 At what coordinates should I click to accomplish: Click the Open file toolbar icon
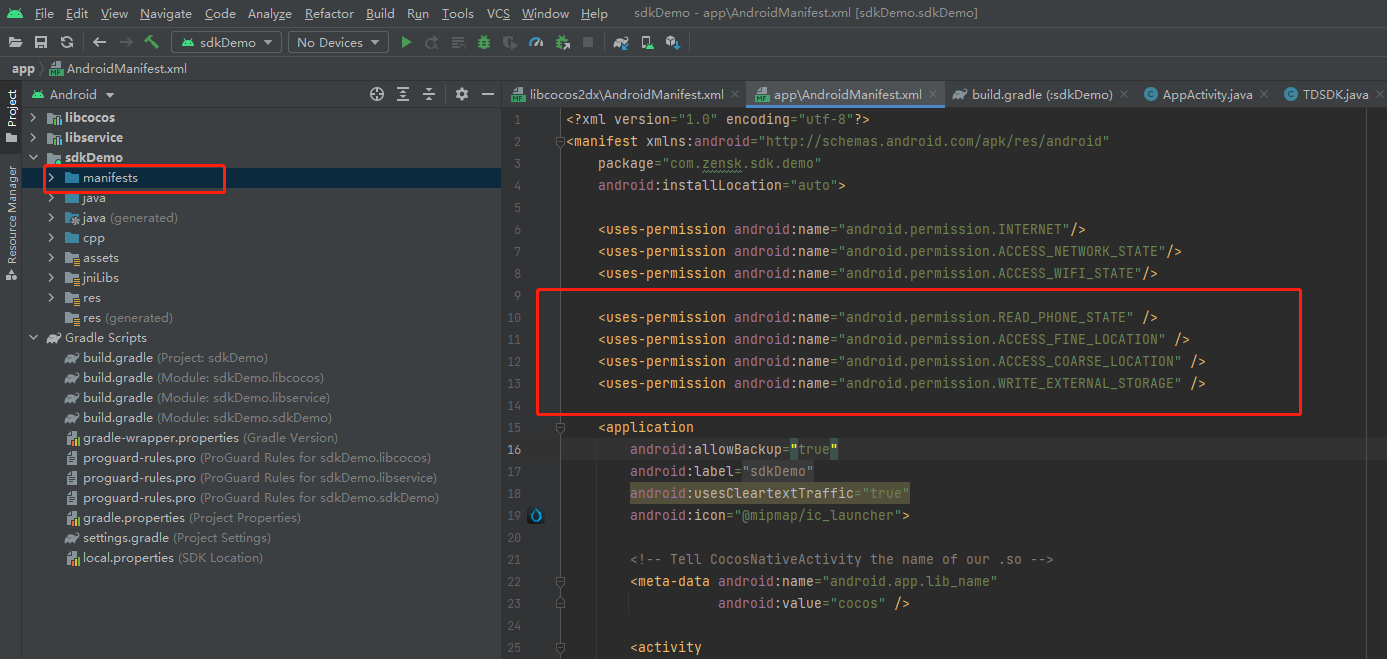tap(15, 42)
